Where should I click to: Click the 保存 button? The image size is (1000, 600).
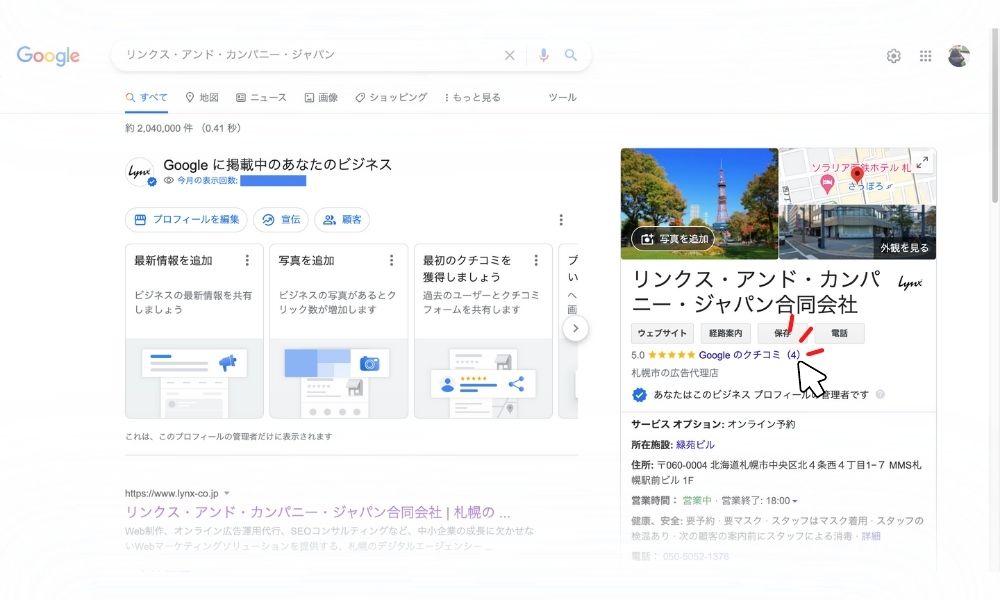click(x=783, y=333)
